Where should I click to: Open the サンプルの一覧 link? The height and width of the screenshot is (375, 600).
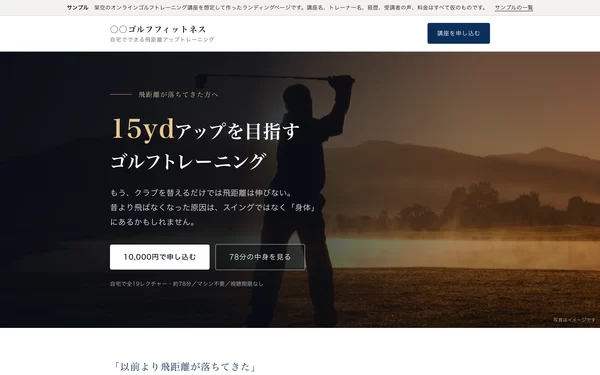514,8
